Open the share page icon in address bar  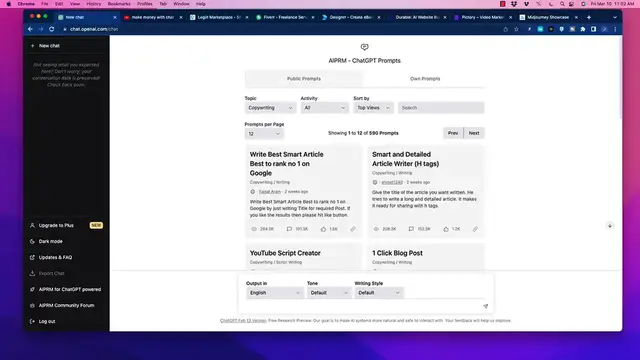pyautogui.click(x=506, y=29)
